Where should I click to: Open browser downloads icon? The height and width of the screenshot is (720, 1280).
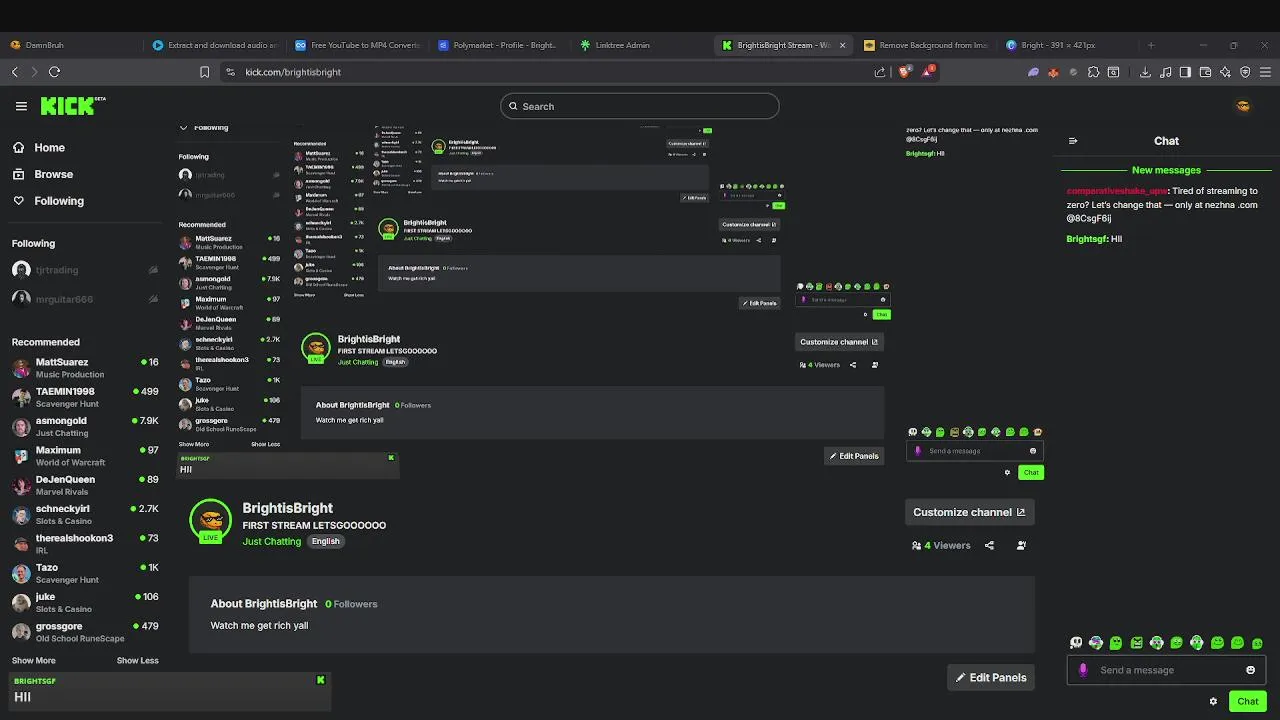pos(1145,72)
